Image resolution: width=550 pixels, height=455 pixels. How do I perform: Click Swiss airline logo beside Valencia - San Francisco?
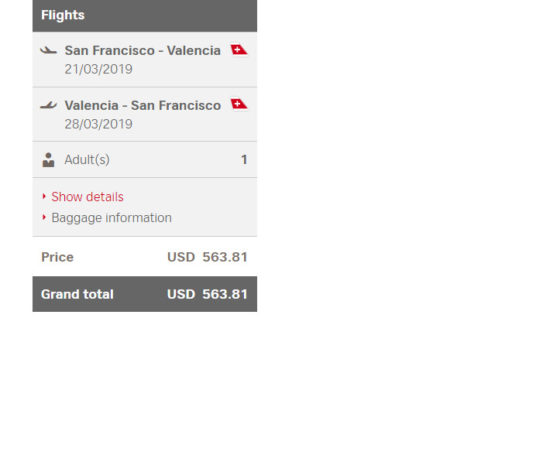239,104
